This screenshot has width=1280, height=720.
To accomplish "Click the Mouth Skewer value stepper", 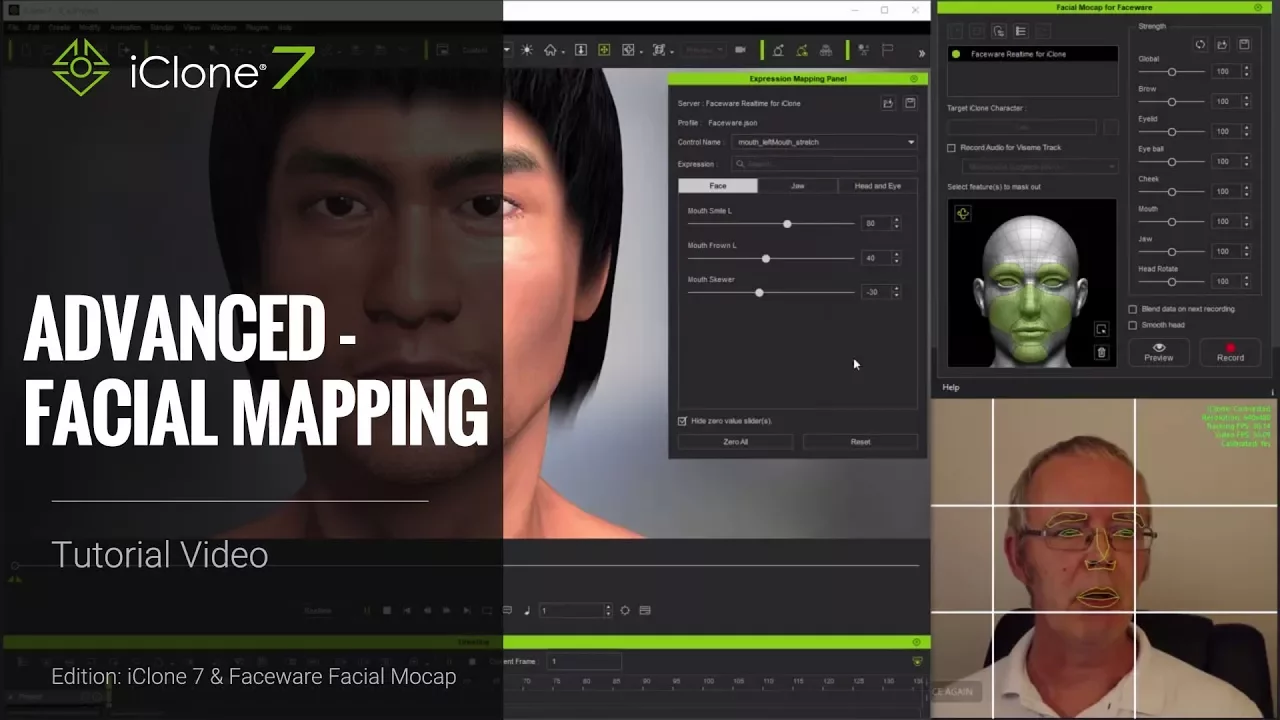I will 896,292.
